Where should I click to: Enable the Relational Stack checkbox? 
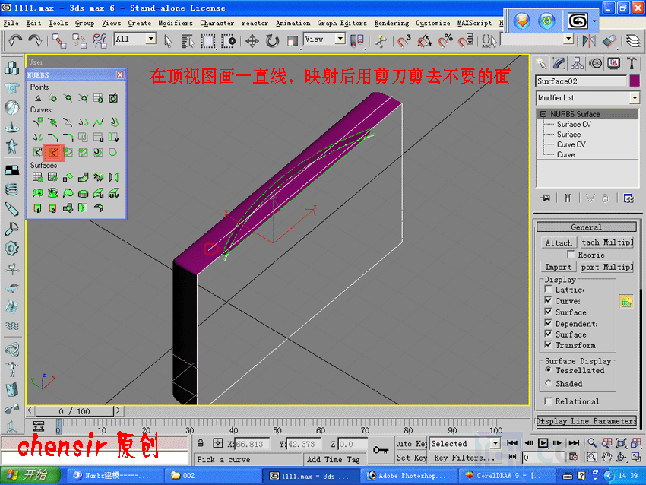(548, 401)
